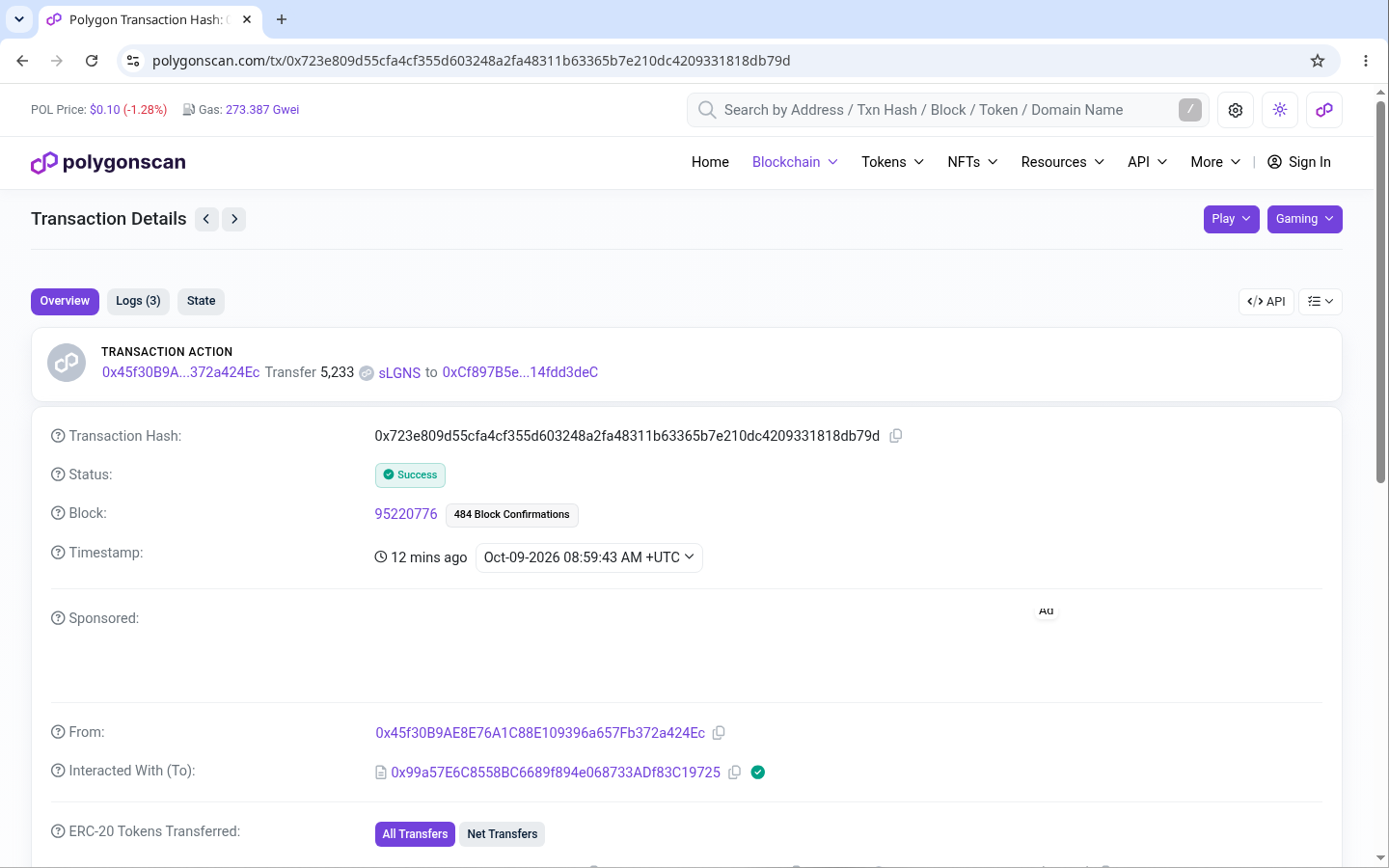Click the browser address bar URL

point(472,61)
